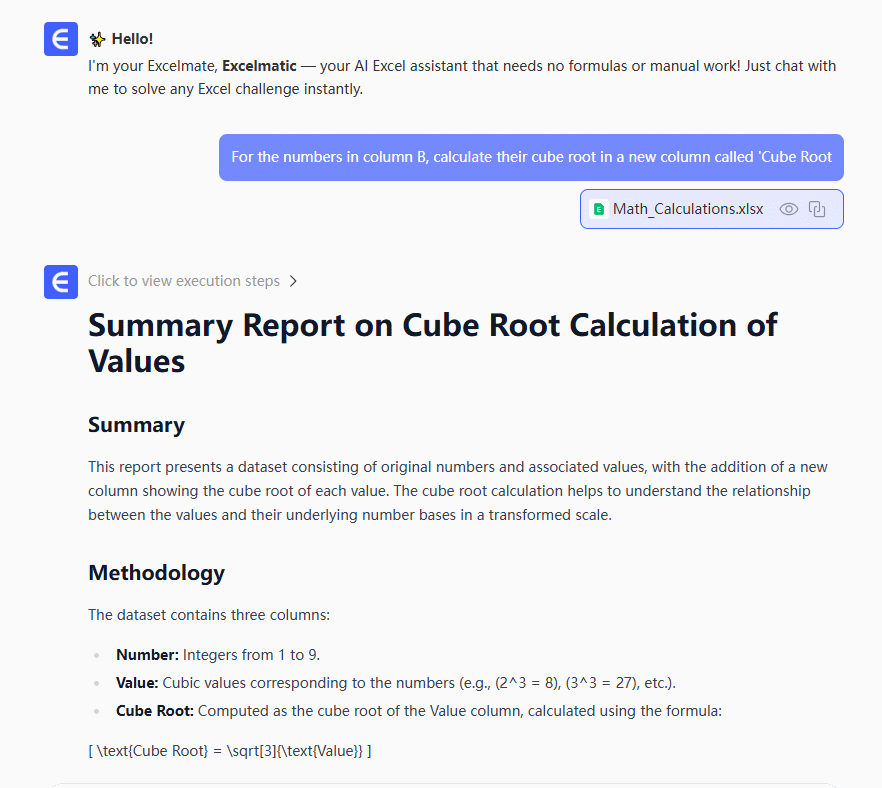
Task: Open 'Click to view execution steps'
Action: coord(184,281)
